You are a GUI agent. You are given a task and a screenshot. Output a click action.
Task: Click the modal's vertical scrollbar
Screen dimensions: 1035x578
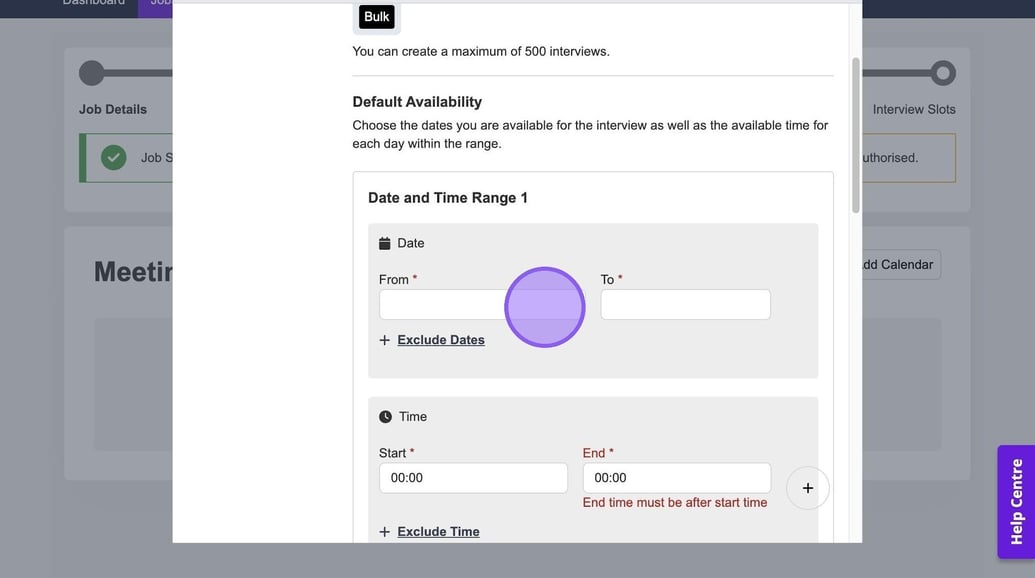coord(855,135)
